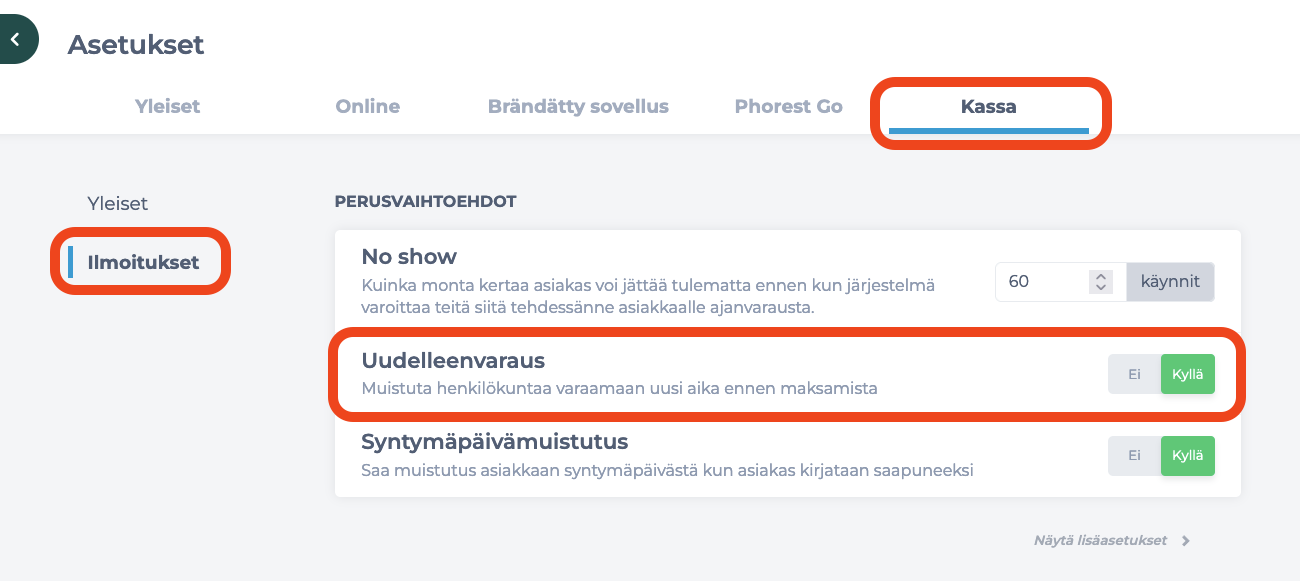1300x581 pixels.
Task: Click the No show stepper down arrow
Action: (x=1100, y=287)
